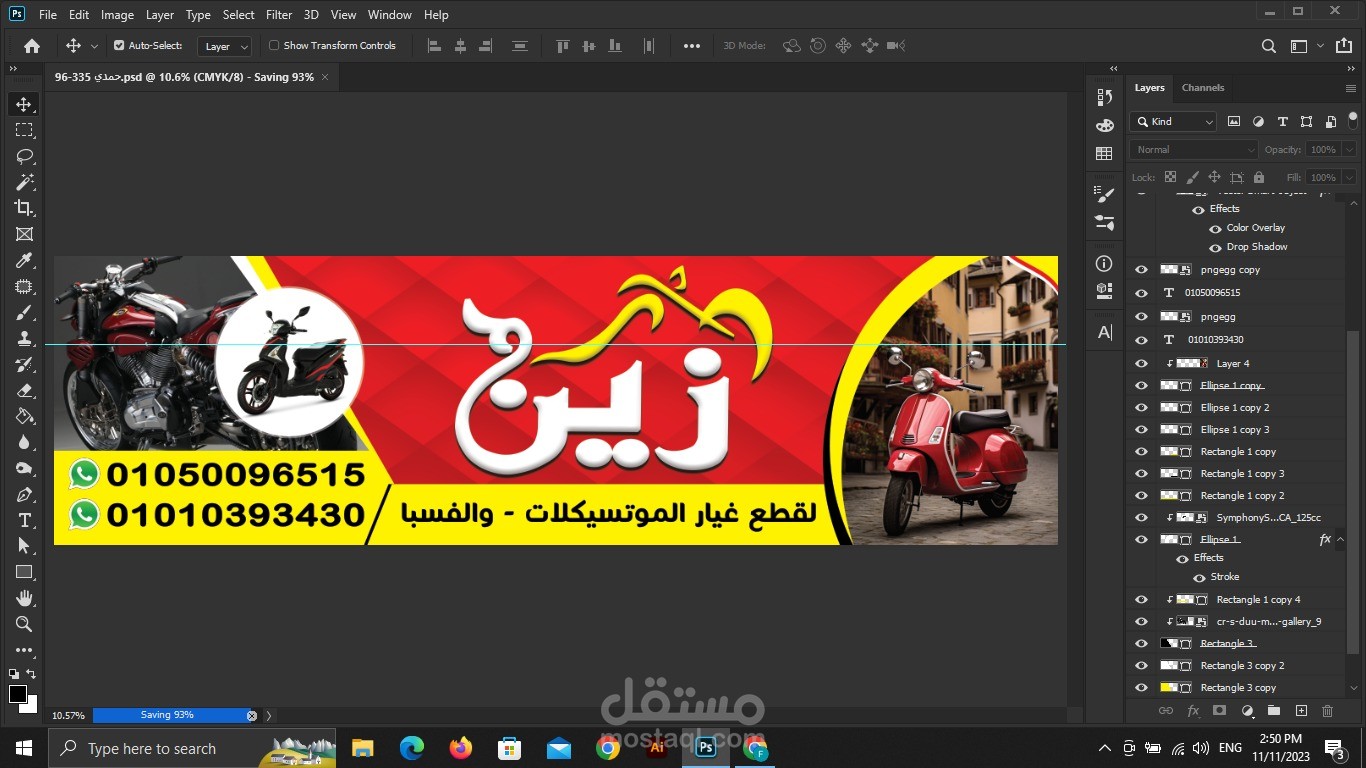
Task: Select the Crop tool
Action: (24, 208)
